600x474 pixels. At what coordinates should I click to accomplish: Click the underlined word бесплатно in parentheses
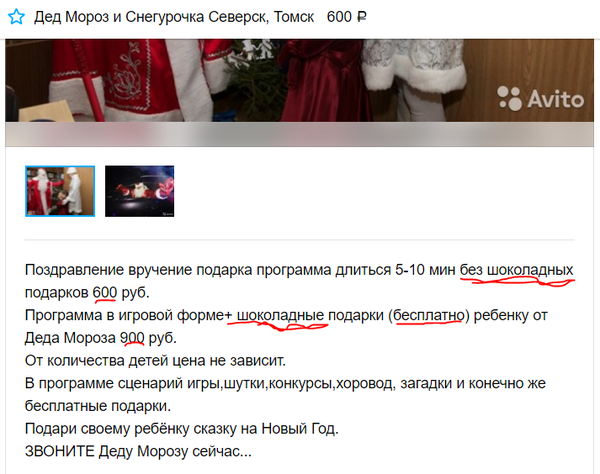[429, 315]
